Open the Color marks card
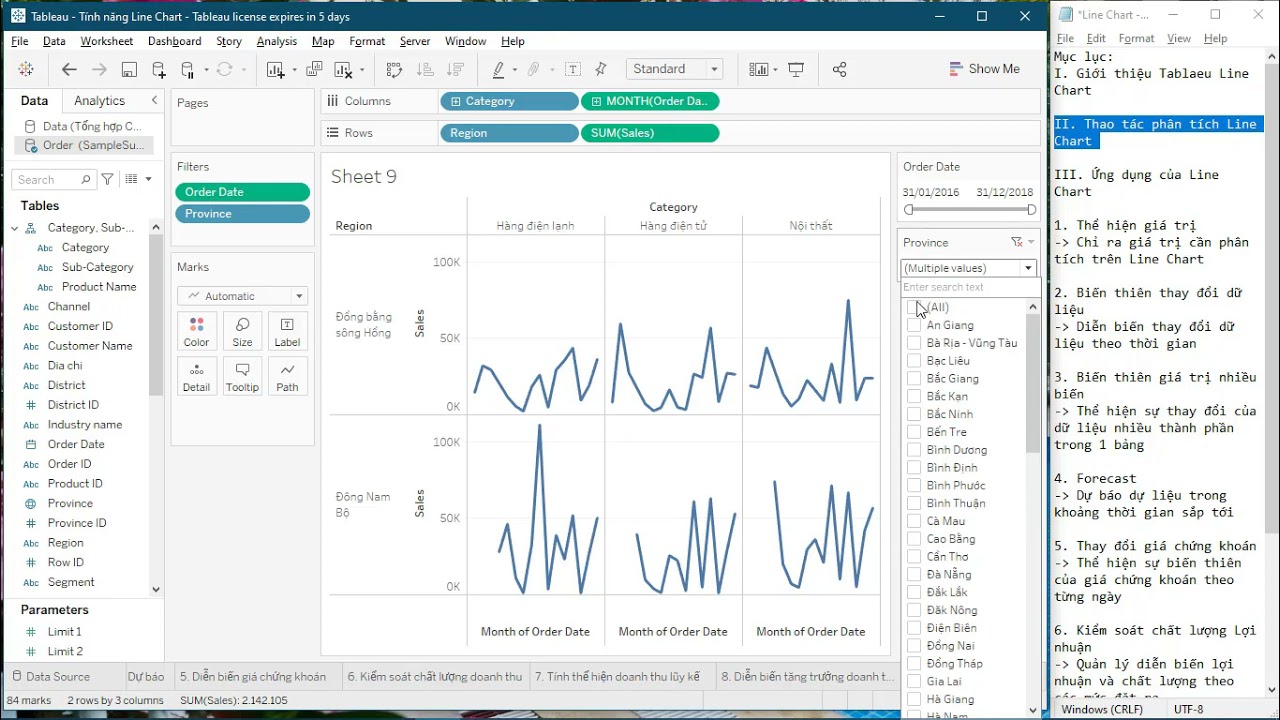This screenshot has width=1280, height=720. 197,332
